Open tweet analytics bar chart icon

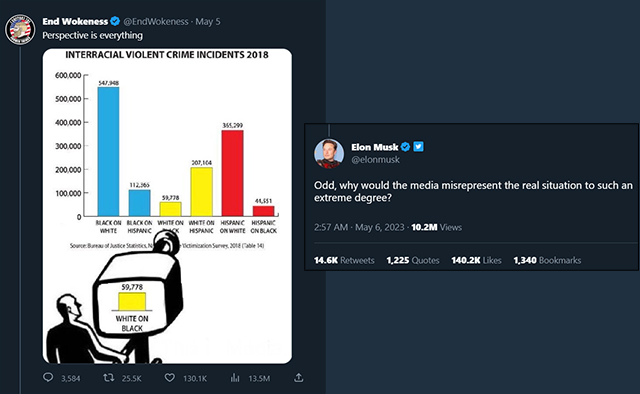pos(235,378)
